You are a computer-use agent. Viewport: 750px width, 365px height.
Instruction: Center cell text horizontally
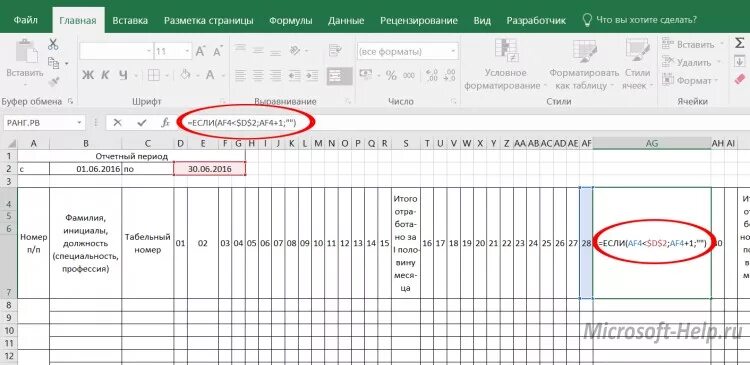click(258, 75)
